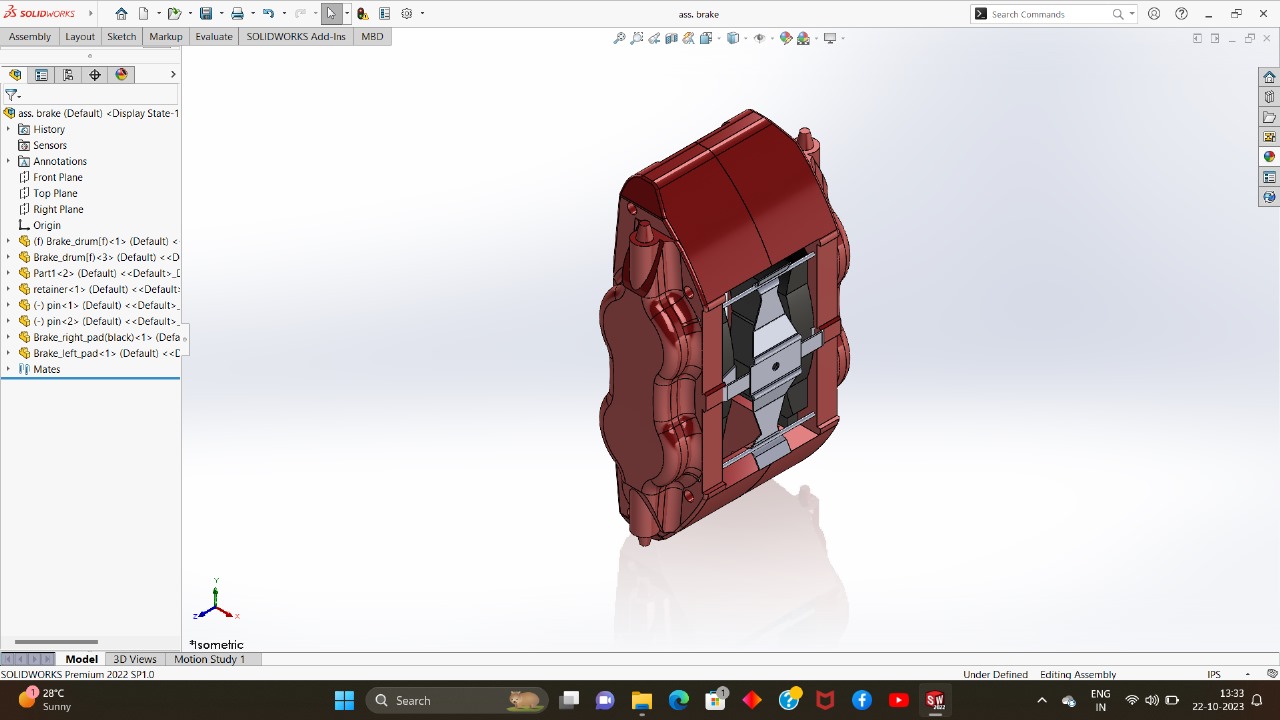Select the Origin item in the tree
This screenshot has height=720, width=1280.
coord(47,225)
